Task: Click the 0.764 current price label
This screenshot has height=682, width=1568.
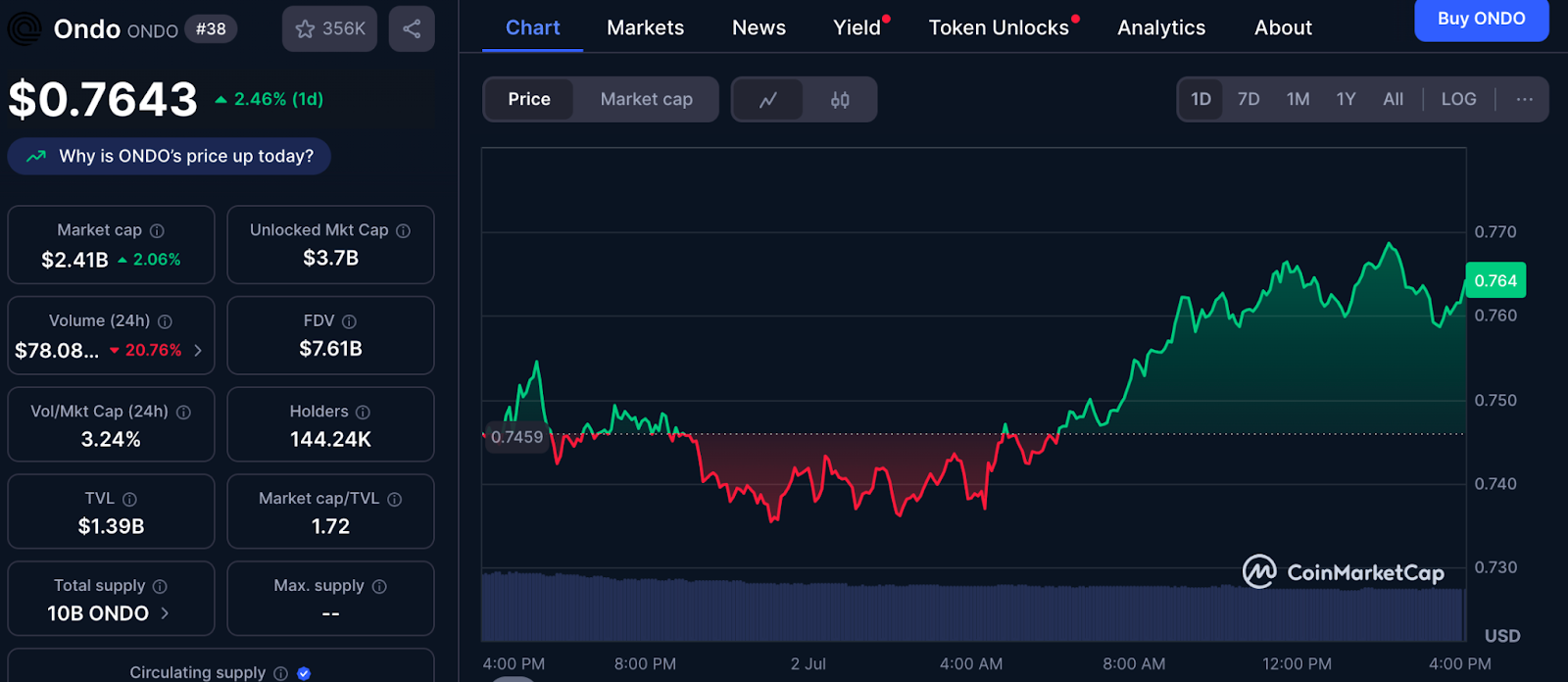Action: (1495, 280)
